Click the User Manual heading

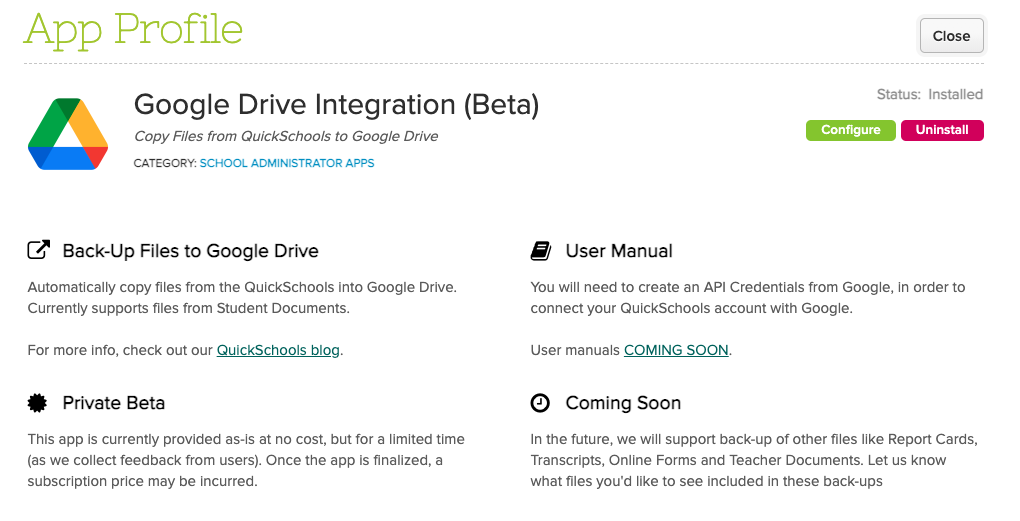pos(619,251)
